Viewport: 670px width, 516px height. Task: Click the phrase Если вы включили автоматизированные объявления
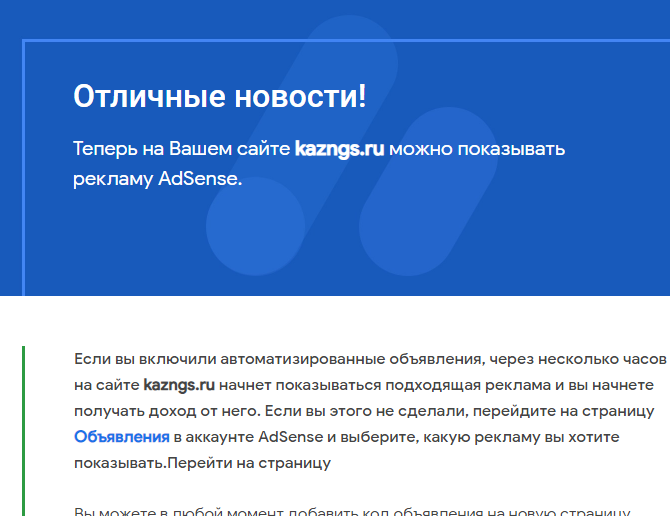click(279, 359)
